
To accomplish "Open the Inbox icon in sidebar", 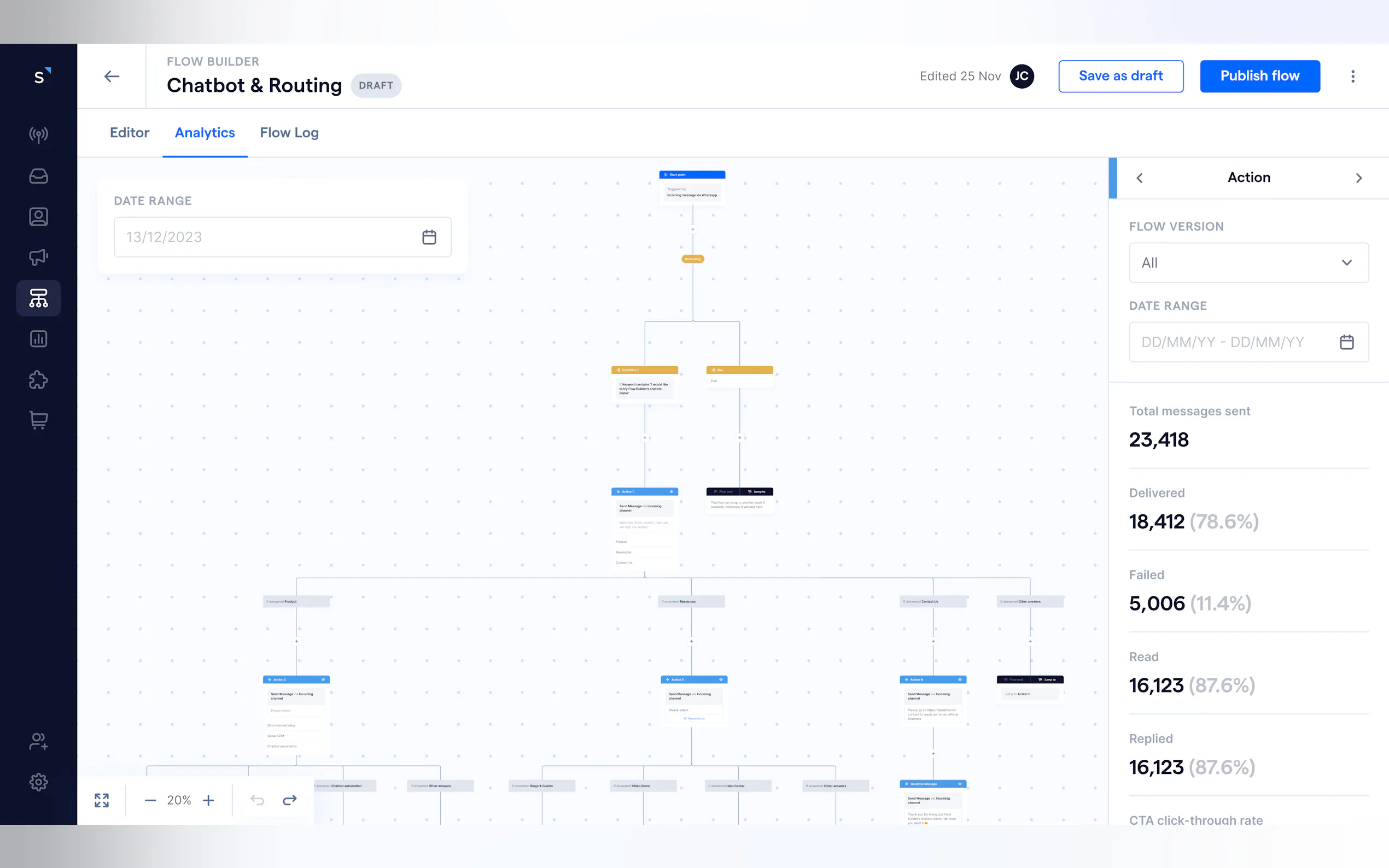I will (38, 175).
